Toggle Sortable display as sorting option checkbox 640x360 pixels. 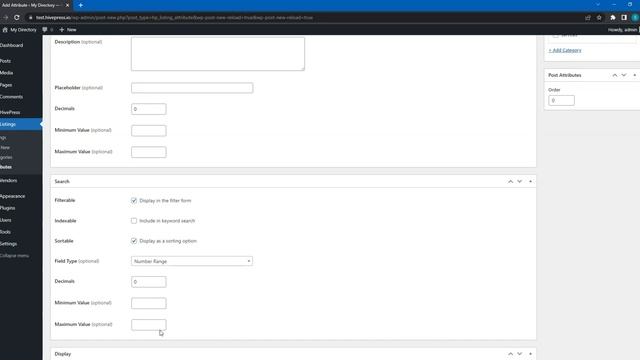point(134,241)
